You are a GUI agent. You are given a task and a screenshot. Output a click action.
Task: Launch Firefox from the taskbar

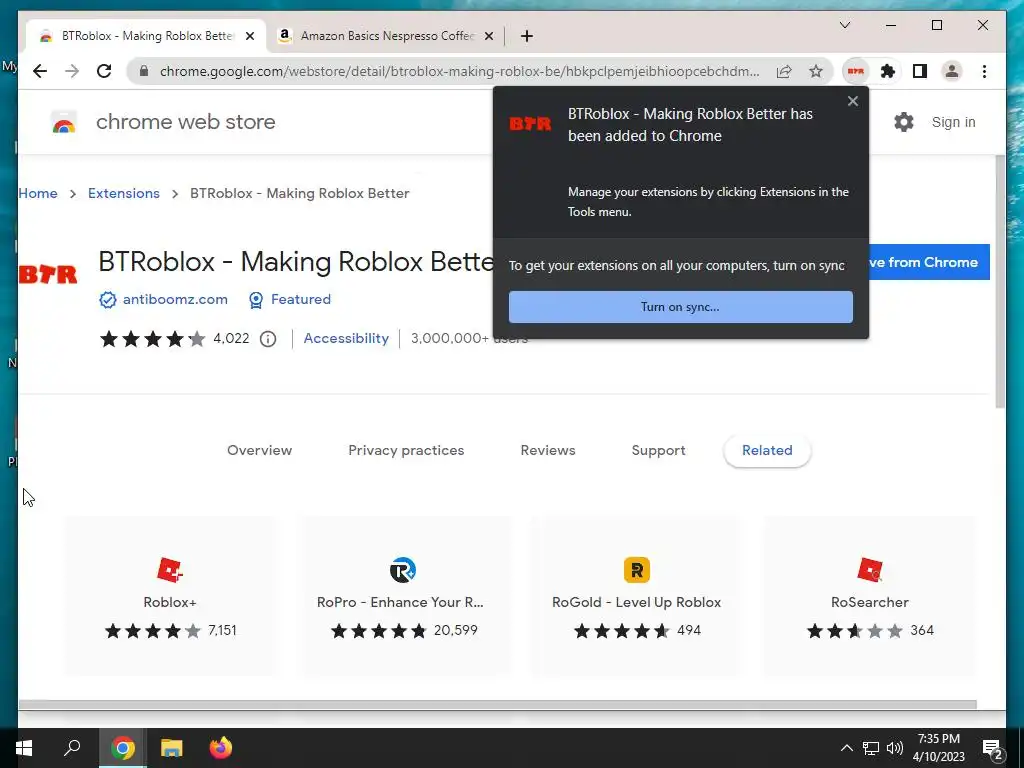[221, 748]
